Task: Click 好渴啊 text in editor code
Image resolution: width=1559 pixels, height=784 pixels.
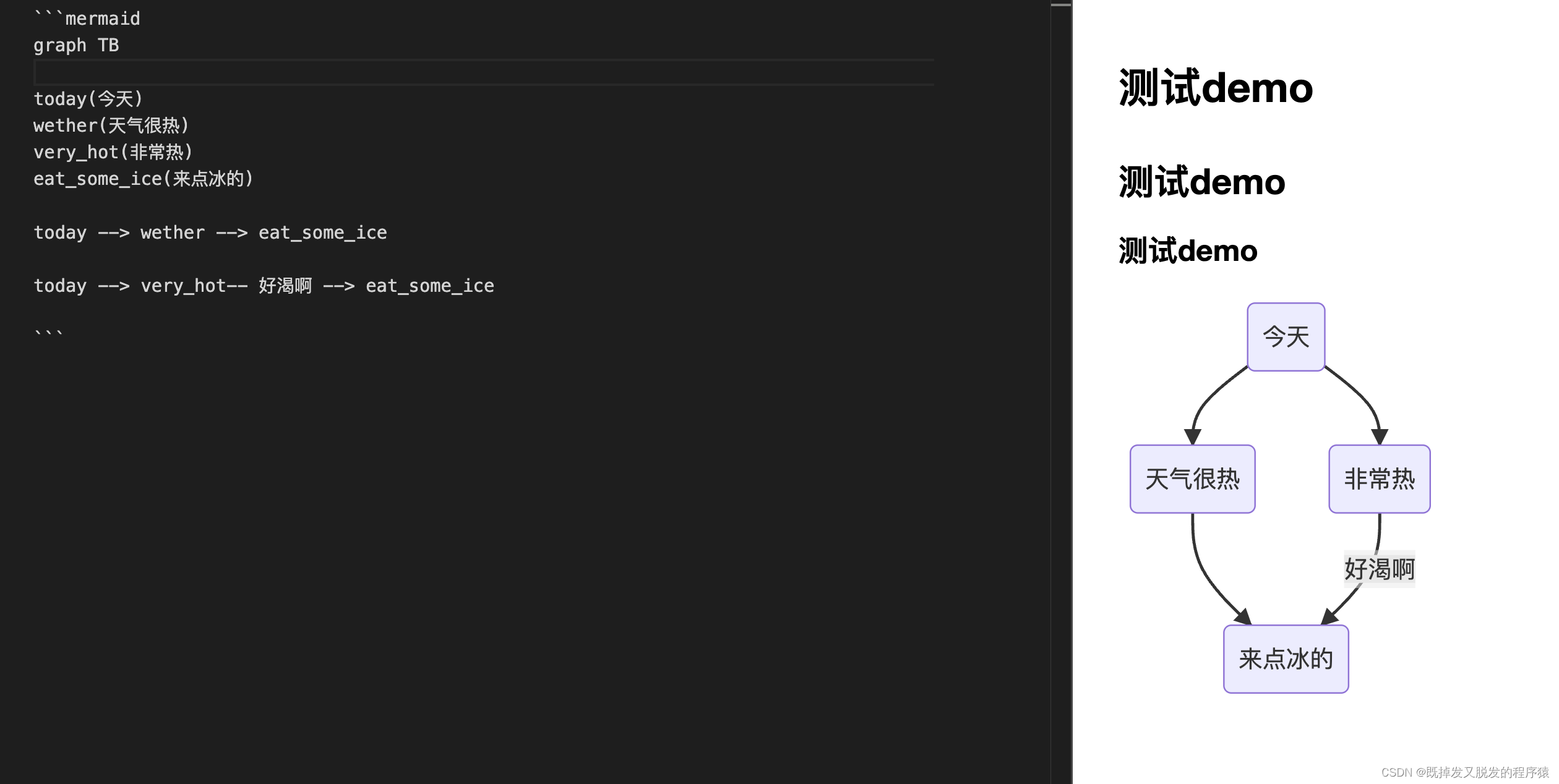Action: click(x=285, y=286)
